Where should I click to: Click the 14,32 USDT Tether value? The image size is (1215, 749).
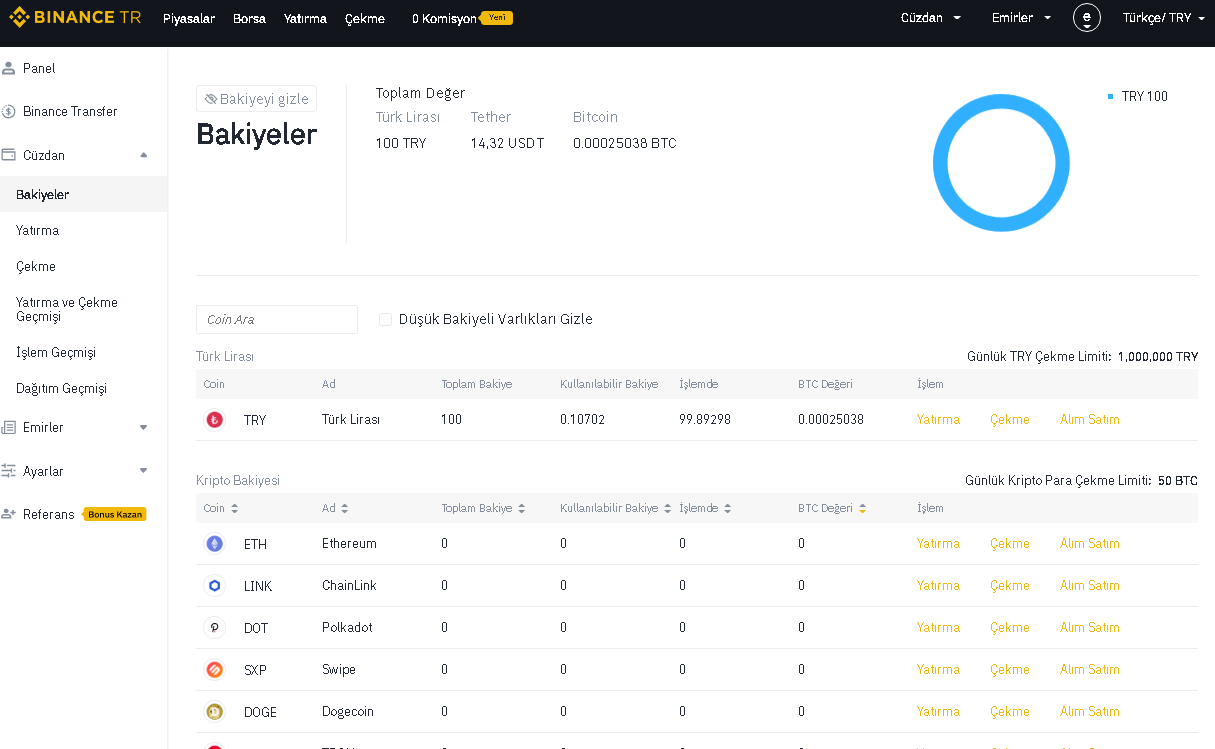[x=508, y=143]
